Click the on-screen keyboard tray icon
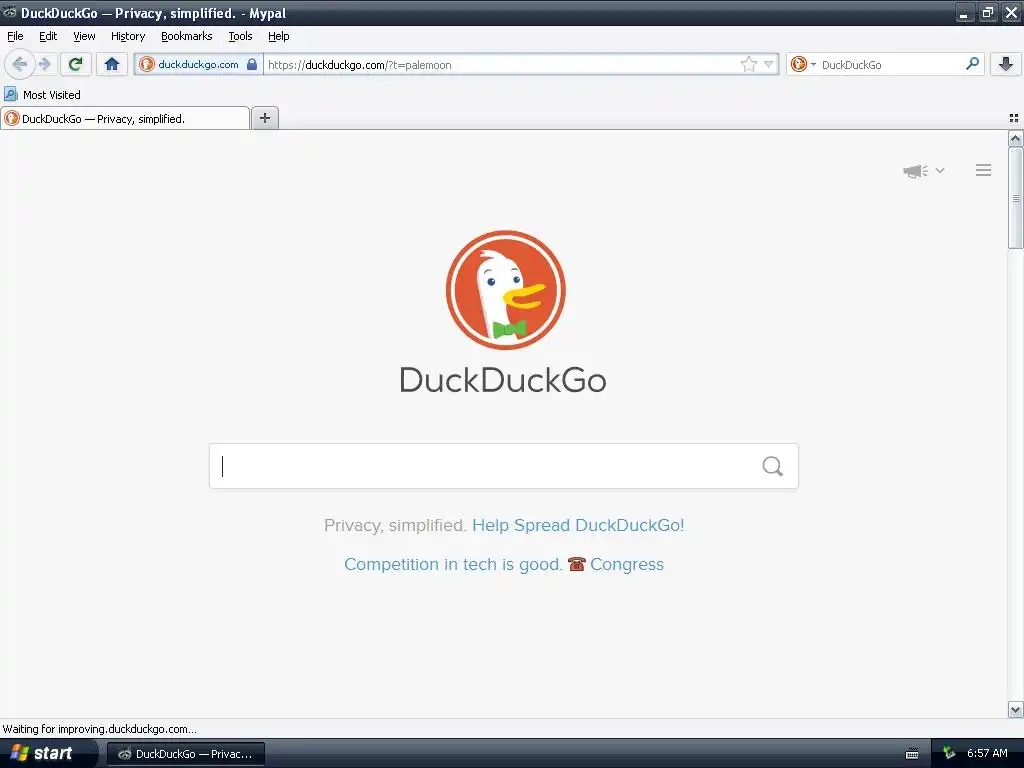 click(912, 754)
